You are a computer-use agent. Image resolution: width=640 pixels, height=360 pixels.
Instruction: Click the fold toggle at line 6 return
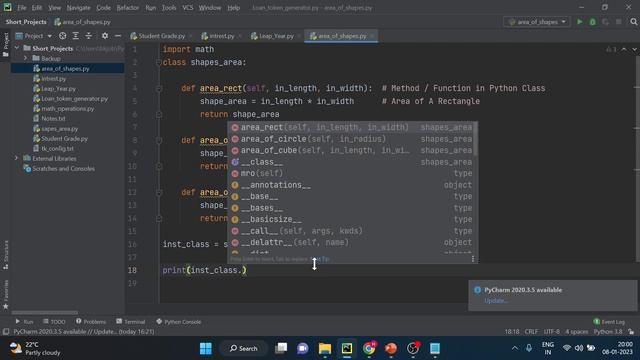159,115
